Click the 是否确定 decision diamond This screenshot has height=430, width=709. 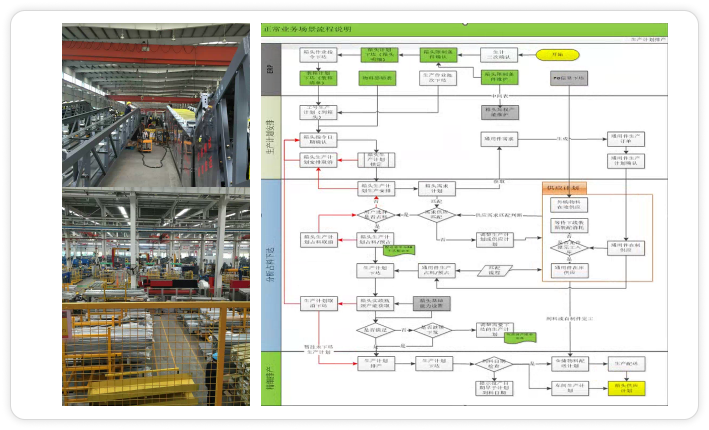(376, 330)
